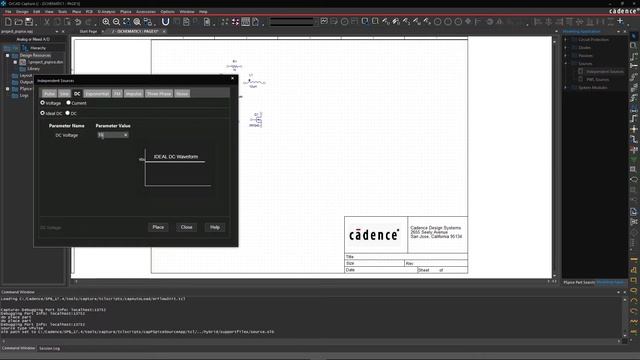Screen dimensions: 640x360
Task: Select the Voltage radio button
Action: pos(42,103)
